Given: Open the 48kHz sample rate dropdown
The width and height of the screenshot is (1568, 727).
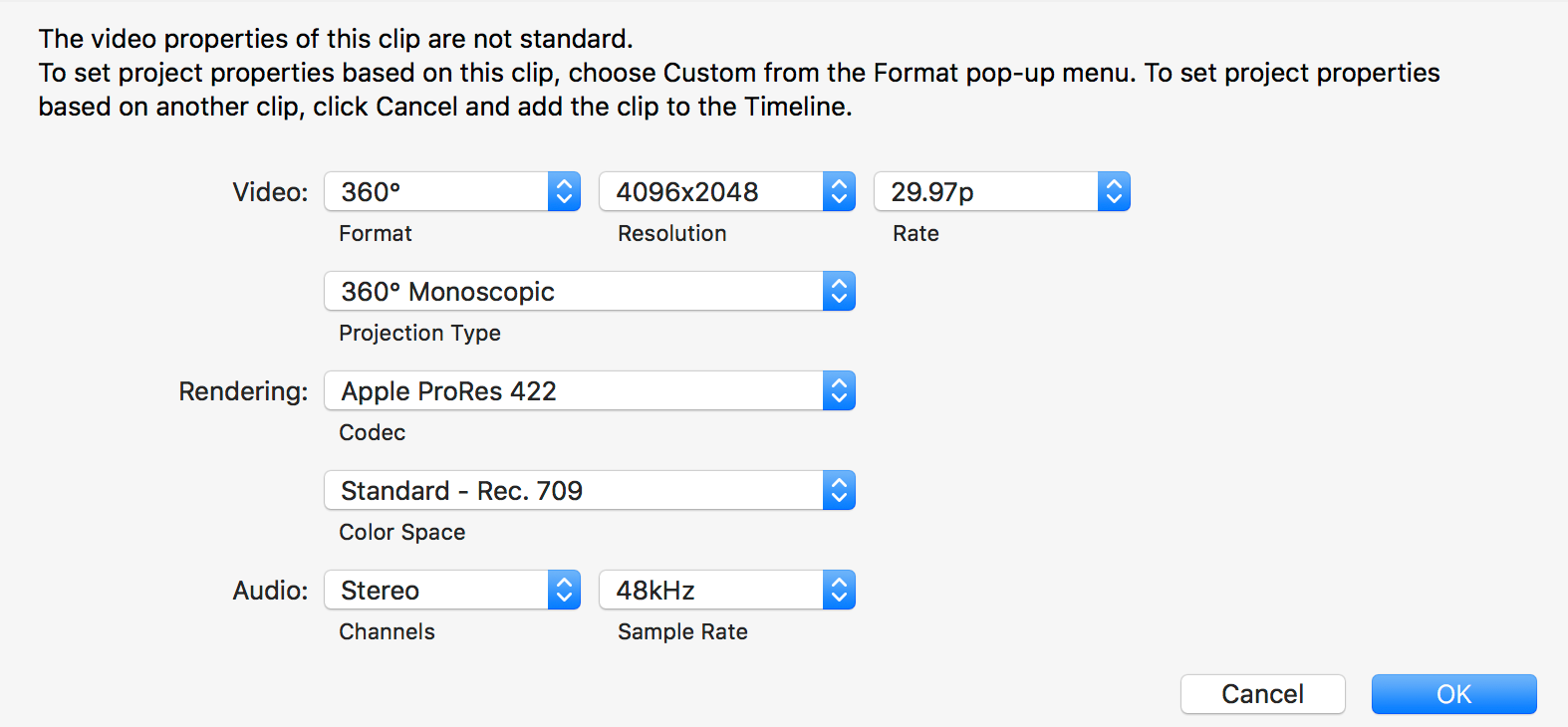Looking at the screenshot, I should [727, 590].
